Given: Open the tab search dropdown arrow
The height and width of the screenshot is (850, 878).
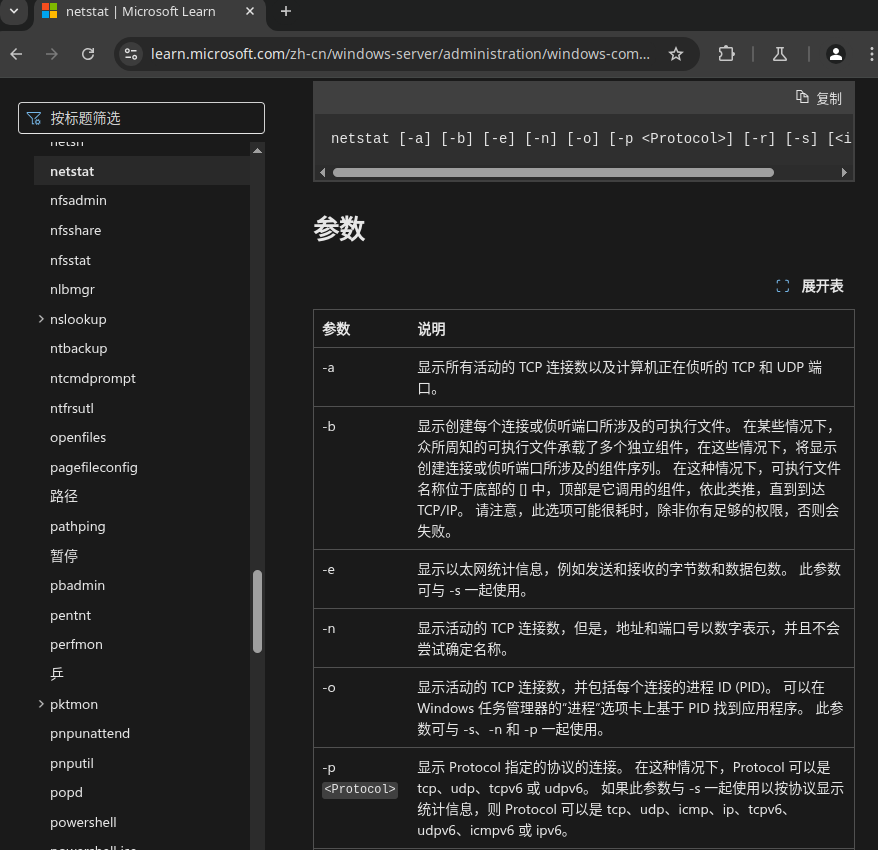Looking at the screenshot, I should pos(14,11).
